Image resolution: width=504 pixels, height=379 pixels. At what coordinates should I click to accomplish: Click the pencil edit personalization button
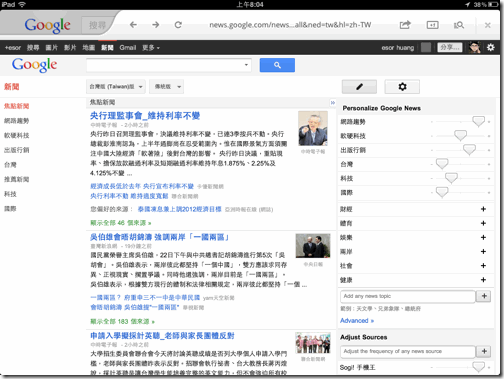(x=359, y=87)
